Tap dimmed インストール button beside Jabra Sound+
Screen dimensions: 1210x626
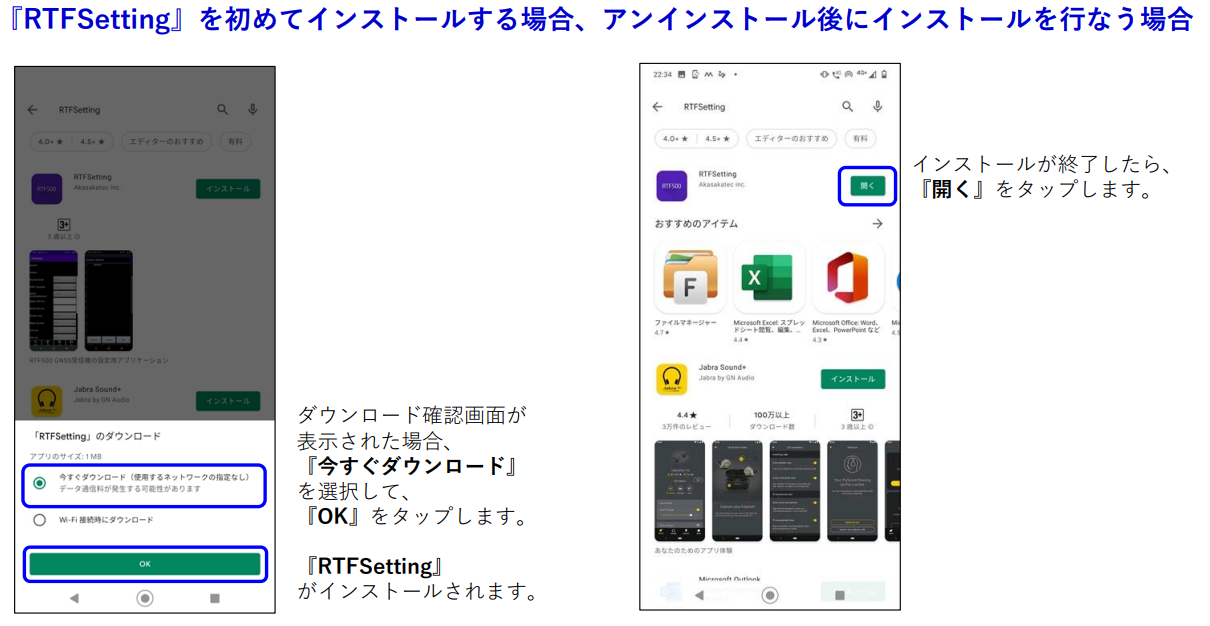(228, 401)
